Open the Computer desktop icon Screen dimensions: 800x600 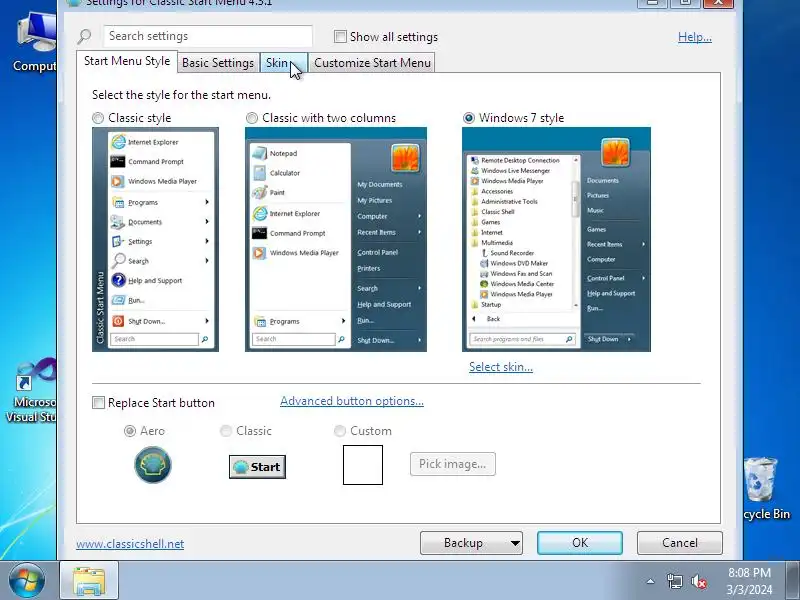[34, 43]
